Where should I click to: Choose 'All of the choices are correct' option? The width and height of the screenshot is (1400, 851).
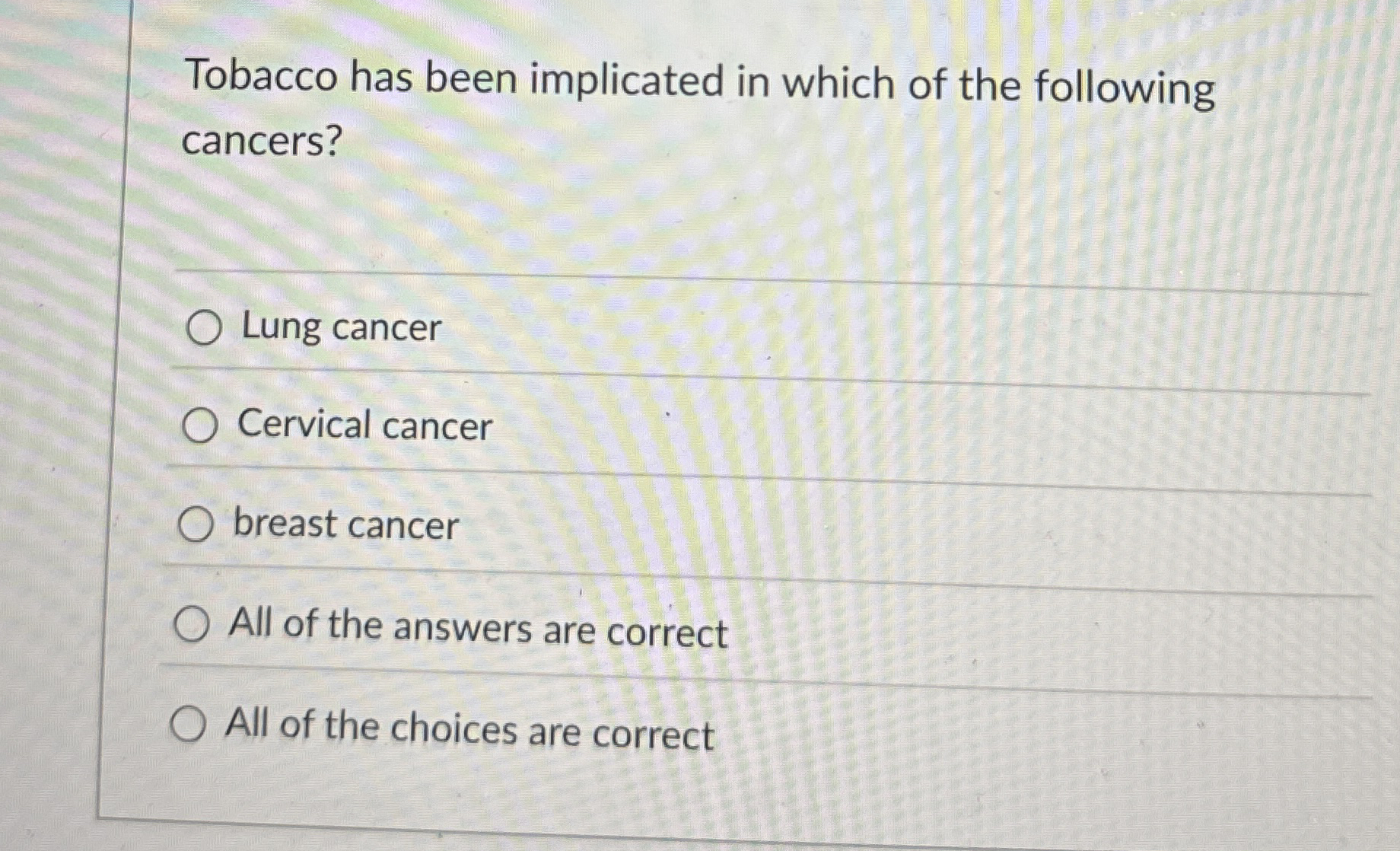click(x=190, y=728)
